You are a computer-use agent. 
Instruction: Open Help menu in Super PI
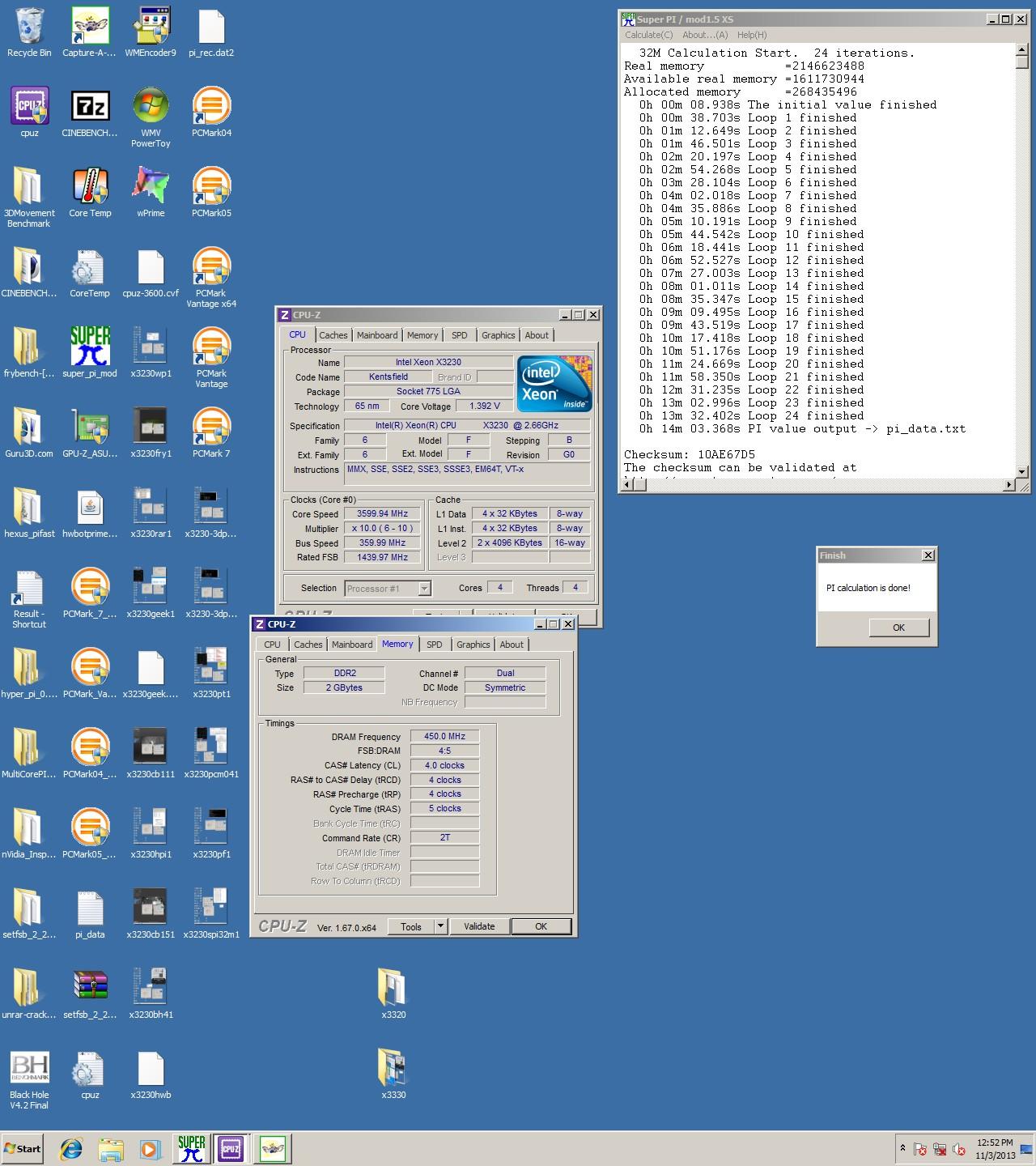752,35
